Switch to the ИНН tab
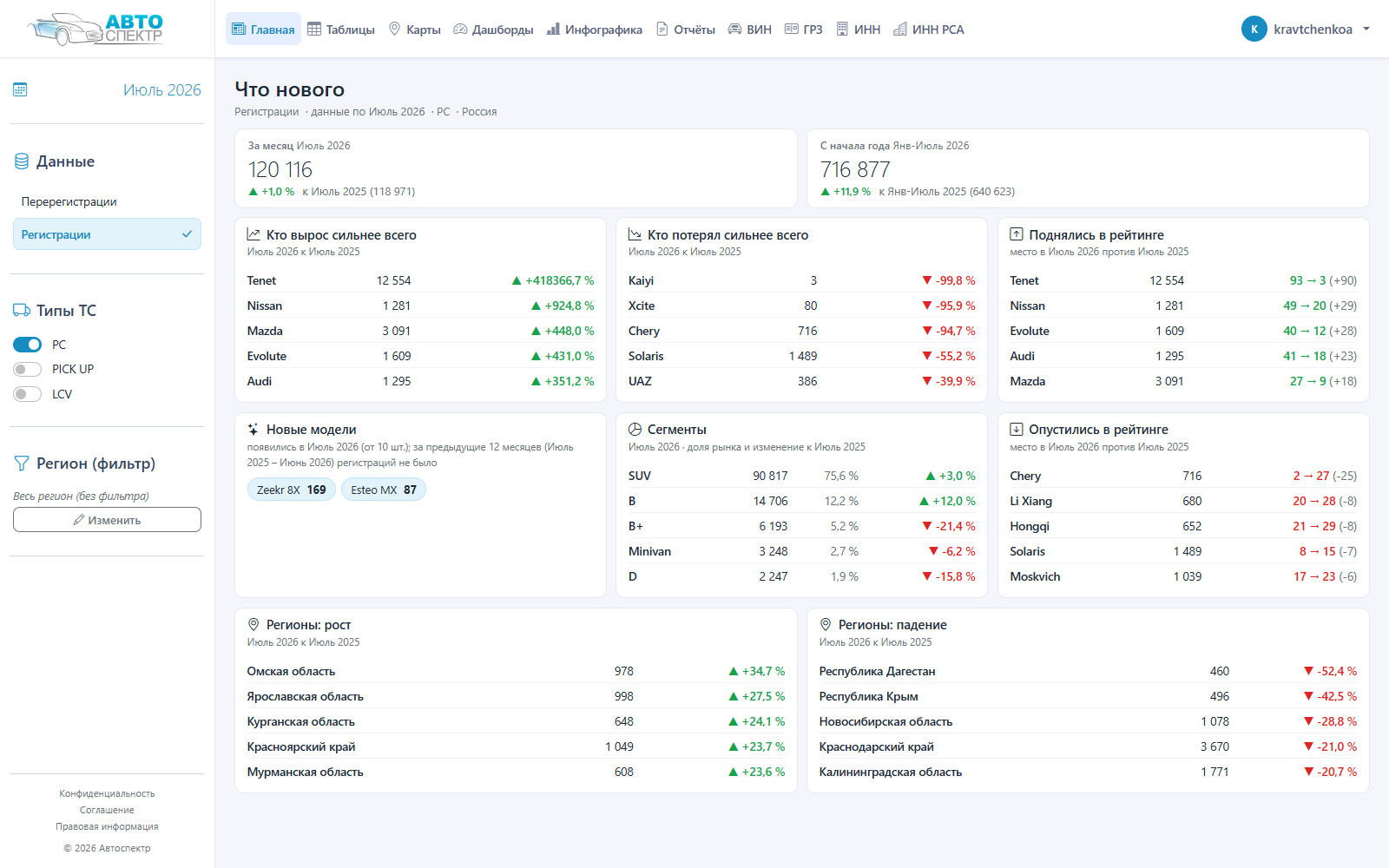The width and height of the screenshot is (1389, 868). tap(858, 29)
